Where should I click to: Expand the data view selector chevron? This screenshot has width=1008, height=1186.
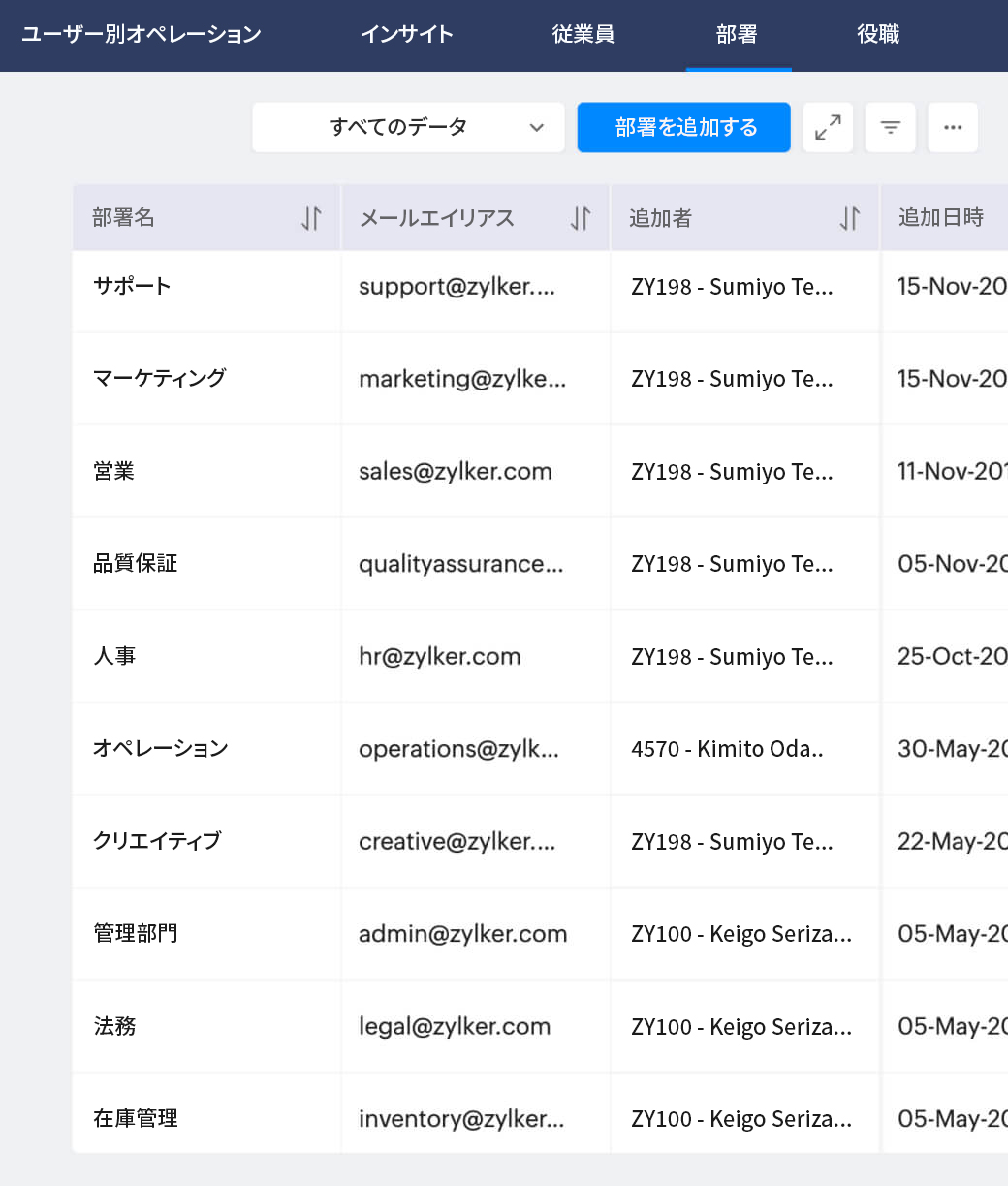point(537,127)
